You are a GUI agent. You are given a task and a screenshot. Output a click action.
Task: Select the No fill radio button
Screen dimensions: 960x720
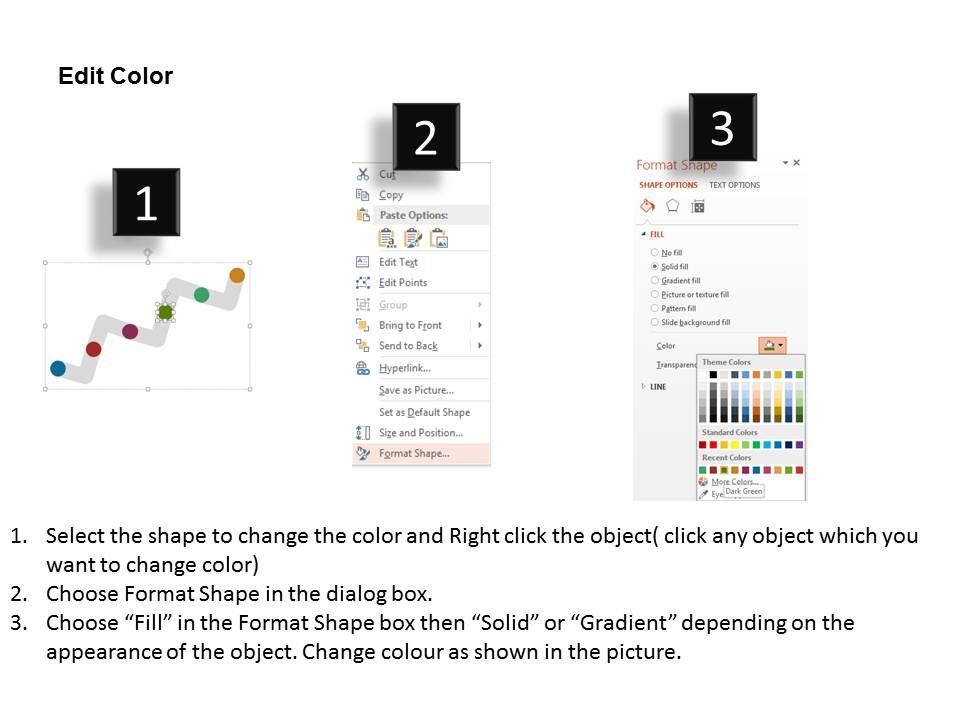pyautogui.click(x=655, y=253)
